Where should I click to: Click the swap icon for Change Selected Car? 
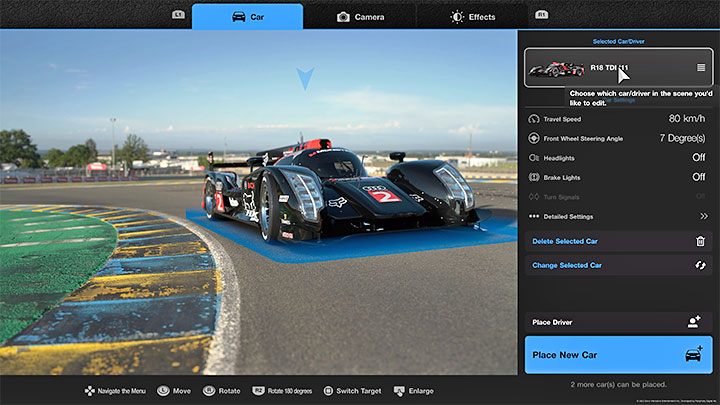tap(700, 265)
